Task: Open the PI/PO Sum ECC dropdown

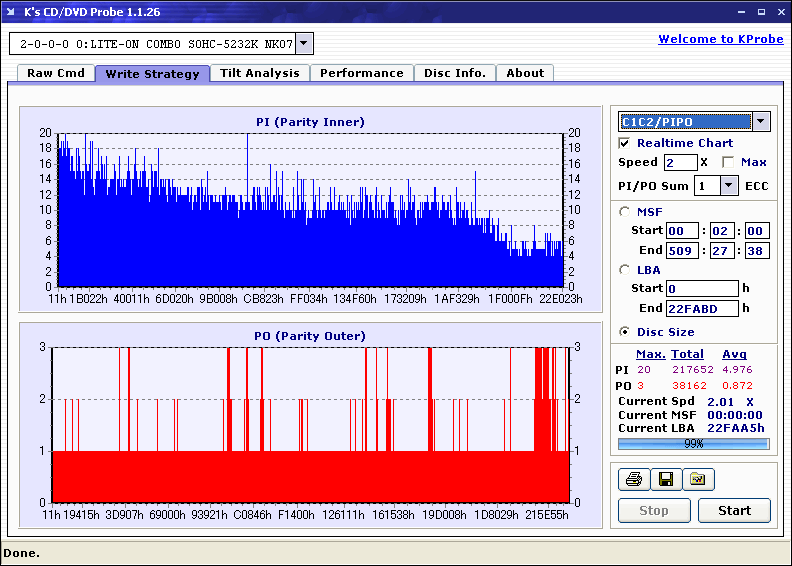Action: 729,186
